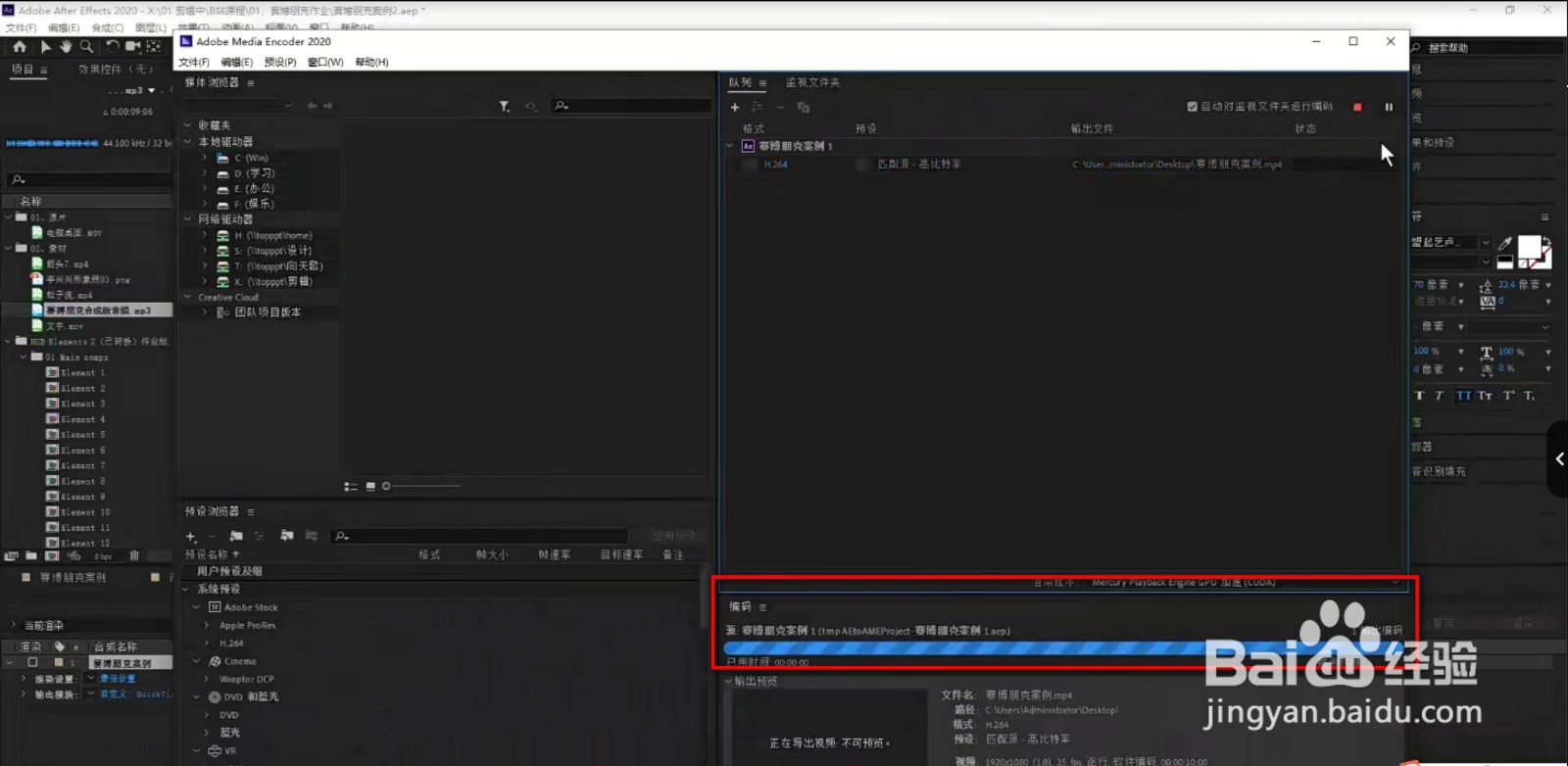Collapse the 收藏夹 favorites section
The height and width of the screenshot is (766, 1568).
click(x=187, y=125)
